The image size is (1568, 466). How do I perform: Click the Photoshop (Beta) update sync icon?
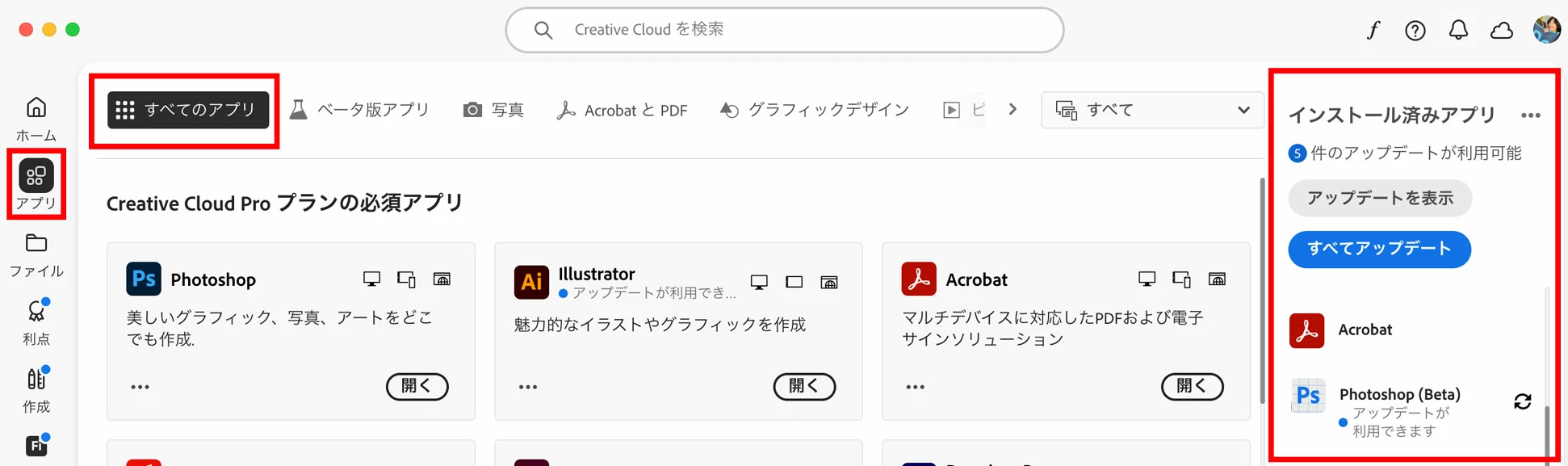(x=1523, y=401)
